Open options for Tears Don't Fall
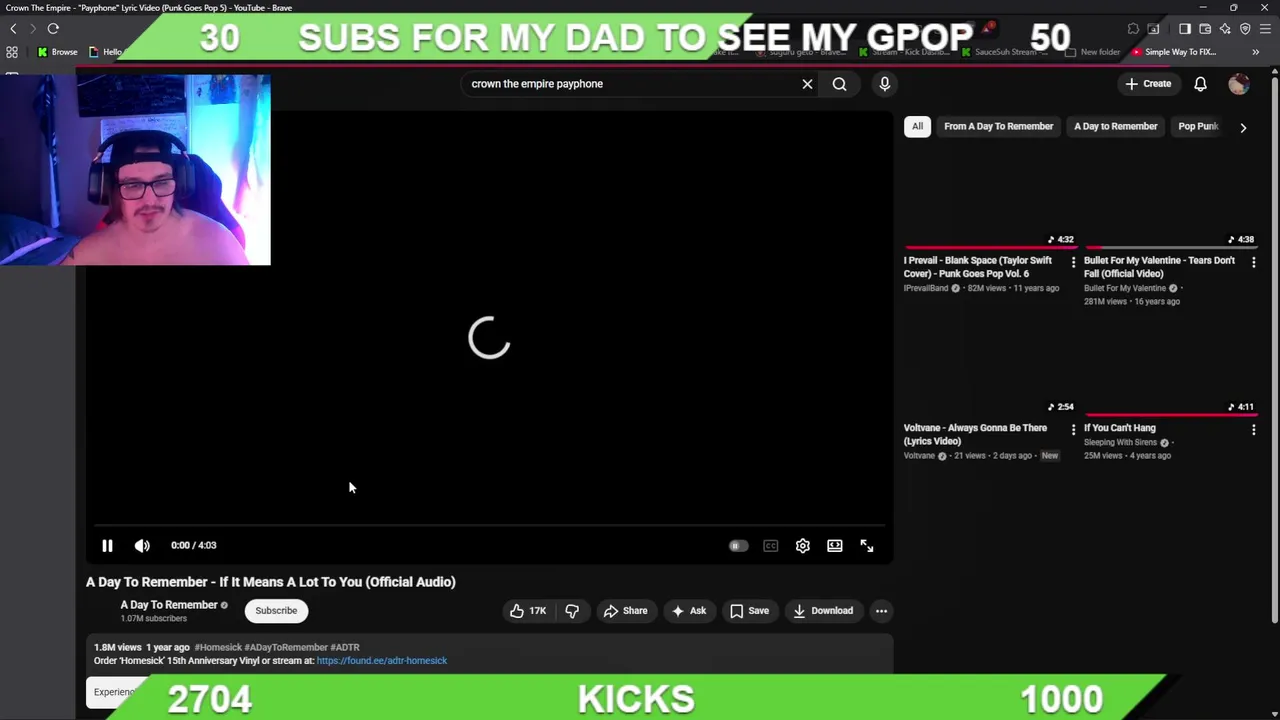1280x720 pixels. pos(1253,262)
